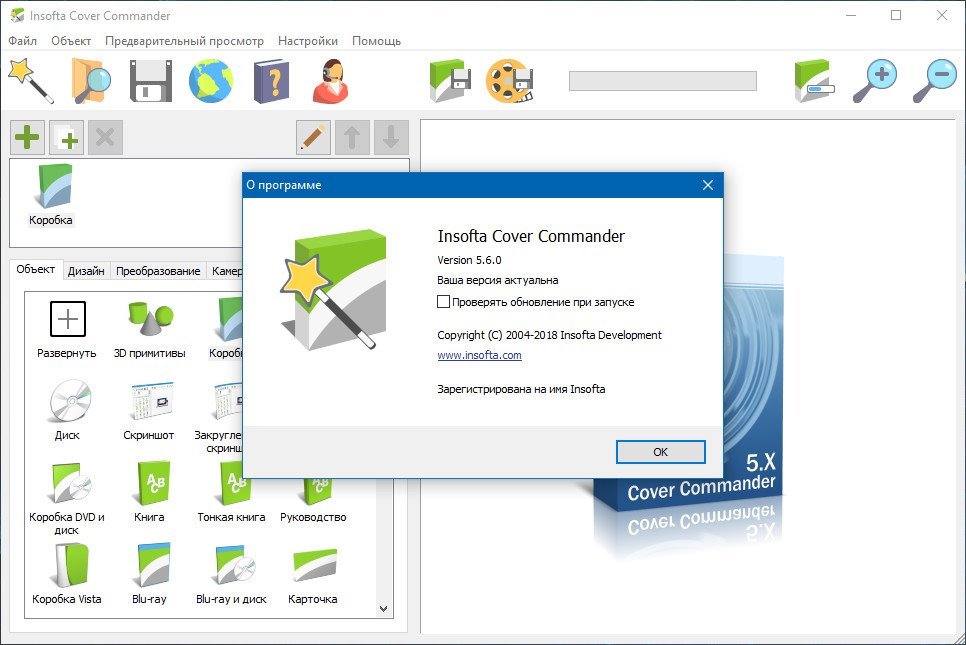Open the Объект menu
The width and height of the screenshot is (966, 645).
[x=71, y=41]
